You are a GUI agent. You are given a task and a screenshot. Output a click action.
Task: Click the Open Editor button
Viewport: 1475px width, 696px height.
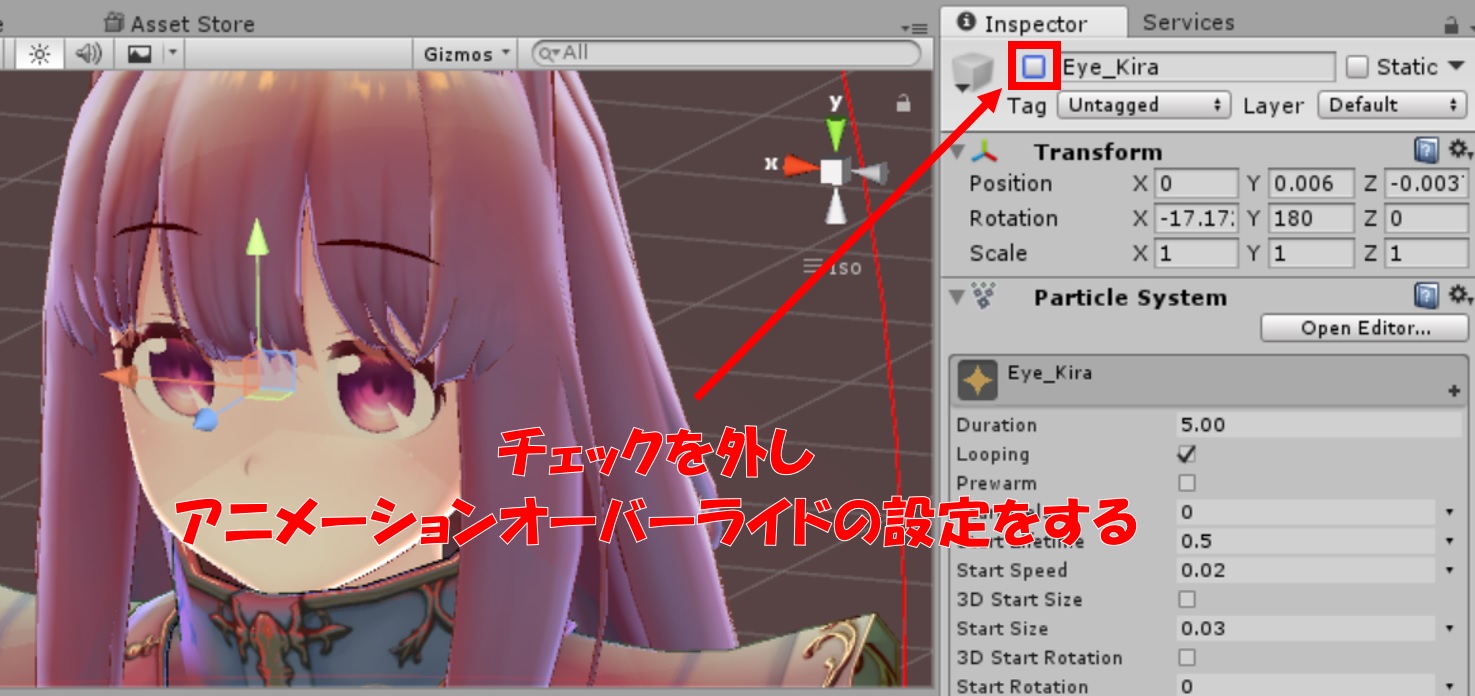[x=1364, y=328]
